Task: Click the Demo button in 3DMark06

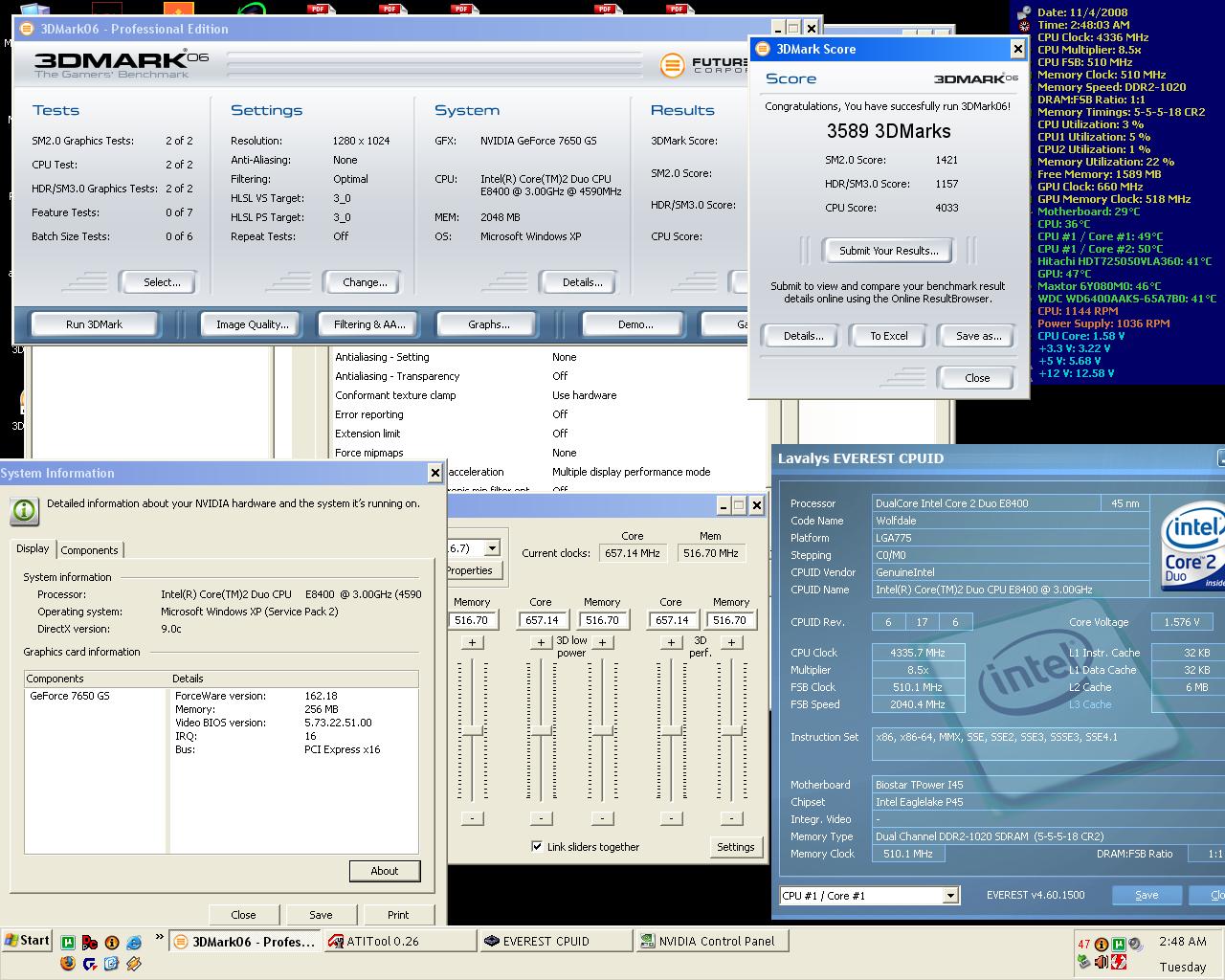Action: pyautogui.click(x=635, y=324)
